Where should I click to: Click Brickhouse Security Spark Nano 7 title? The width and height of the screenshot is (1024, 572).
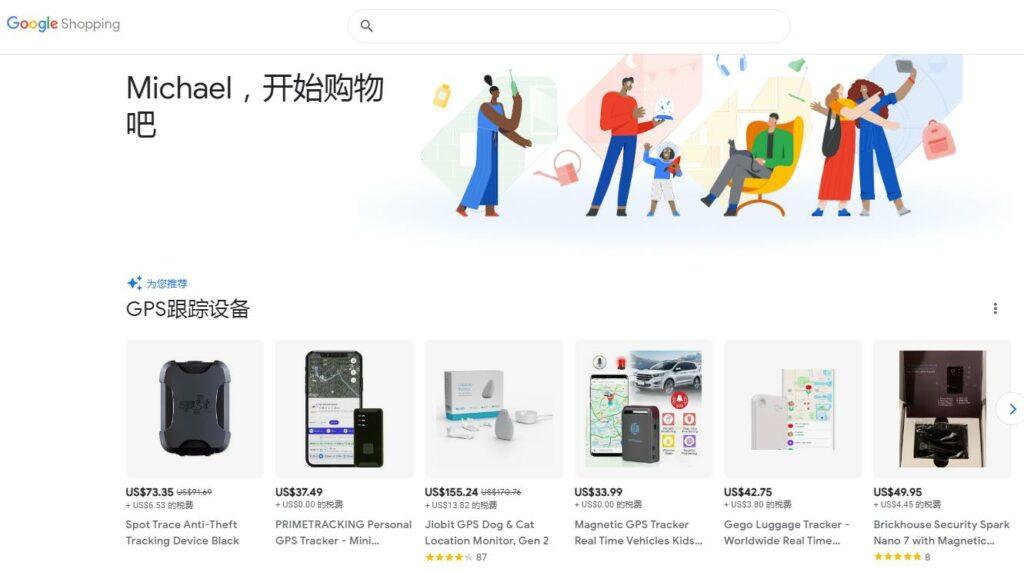click(x=941, y=532)
